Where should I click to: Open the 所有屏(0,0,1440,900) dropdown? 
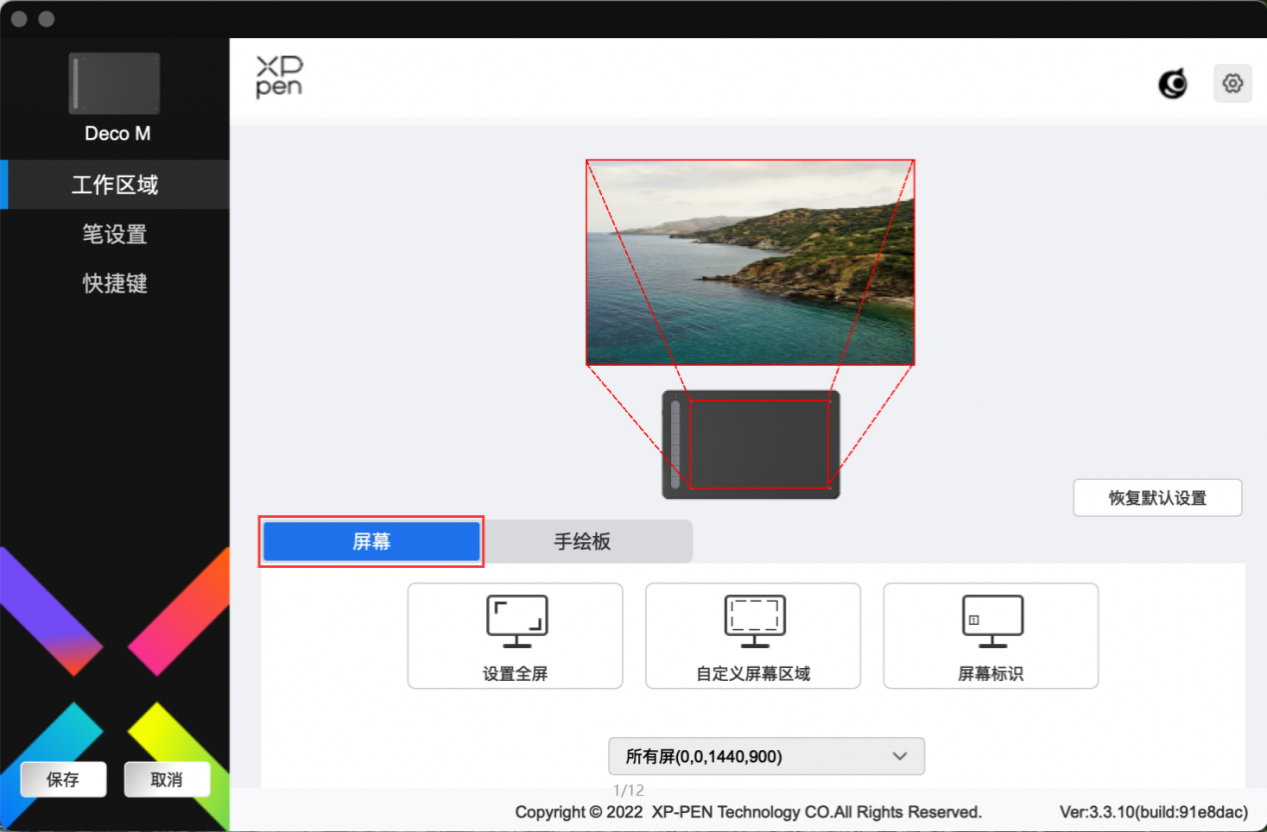click(766, 756)
